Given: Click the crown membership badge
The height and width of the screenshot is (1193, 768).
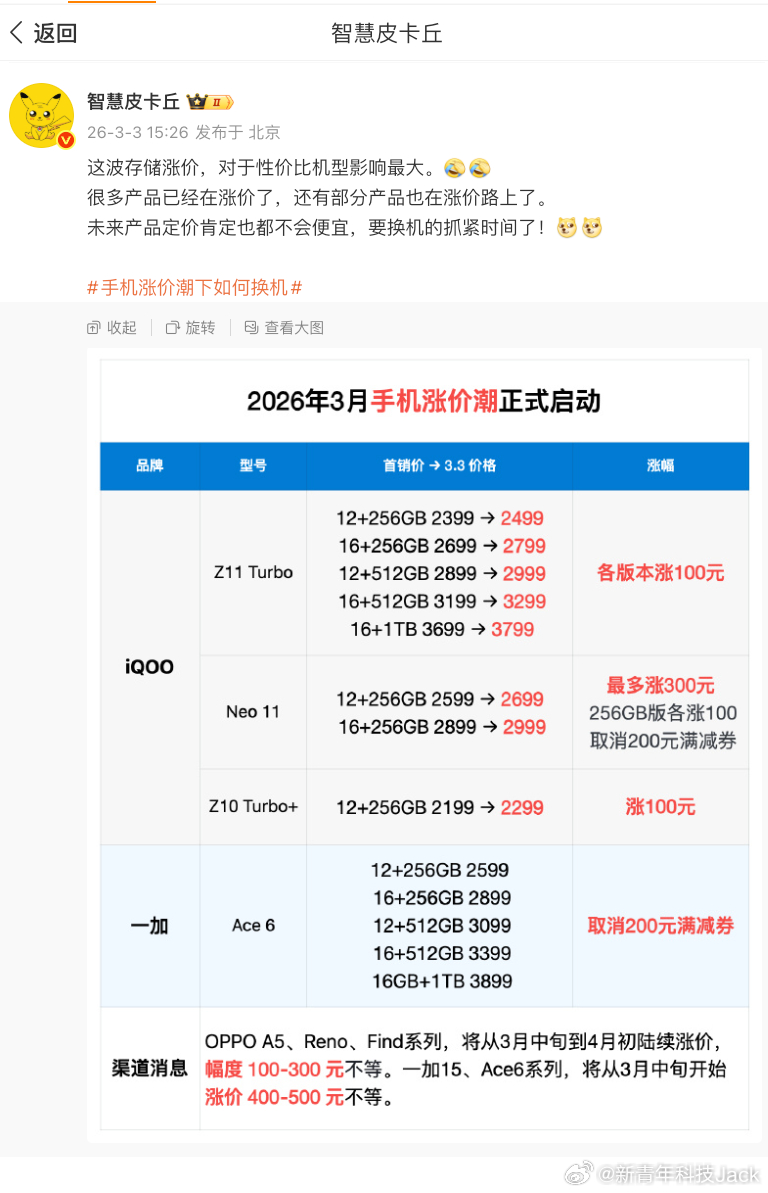Looking at the screenshot, I should click(x=209, y=101).
